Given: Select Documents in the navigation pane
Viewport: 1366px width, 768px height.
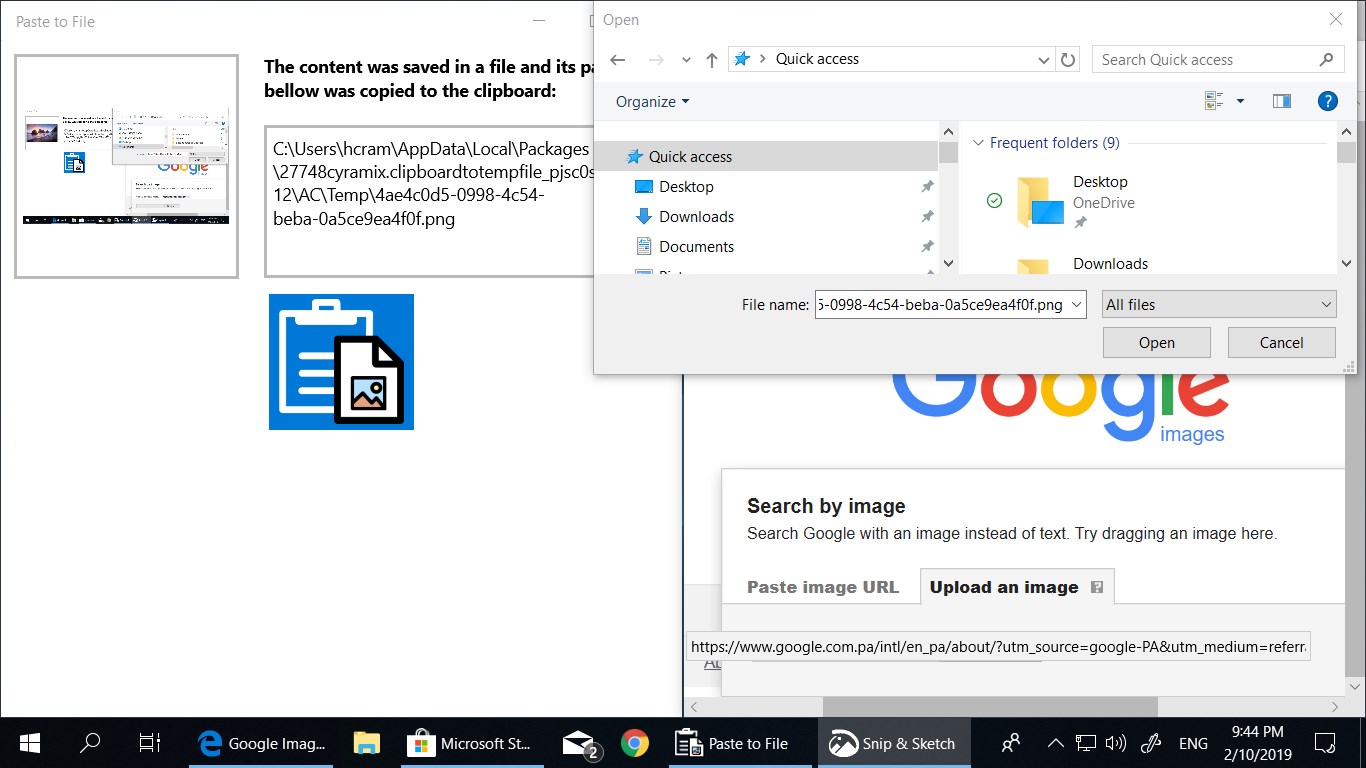Looking at the screenshot, I should [696, 247].
